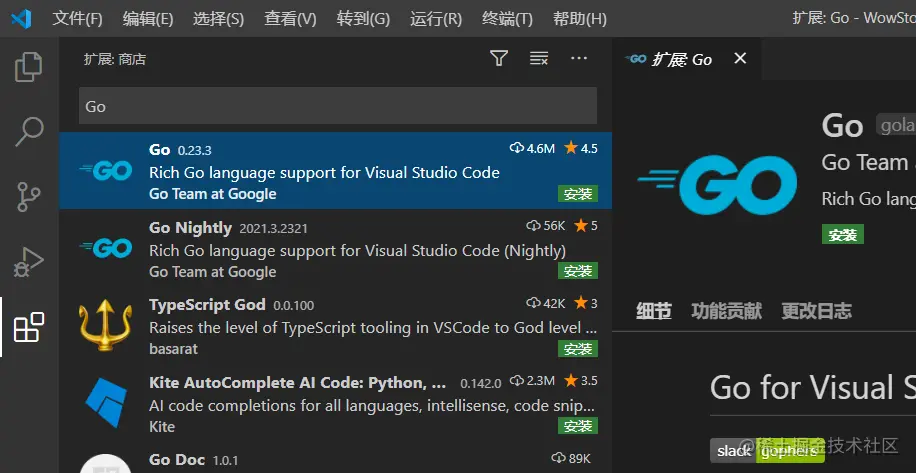Install the Go Nightly extension
Image resolution: width=916 pixels, height=473 pixels.
coord(578,271)
